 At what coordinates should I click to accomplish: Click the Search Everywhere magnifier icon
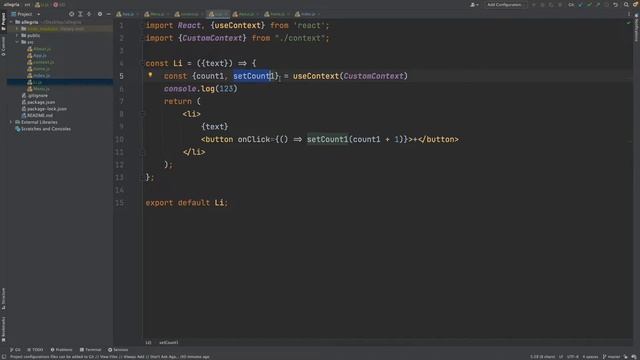tap(626, 4)
